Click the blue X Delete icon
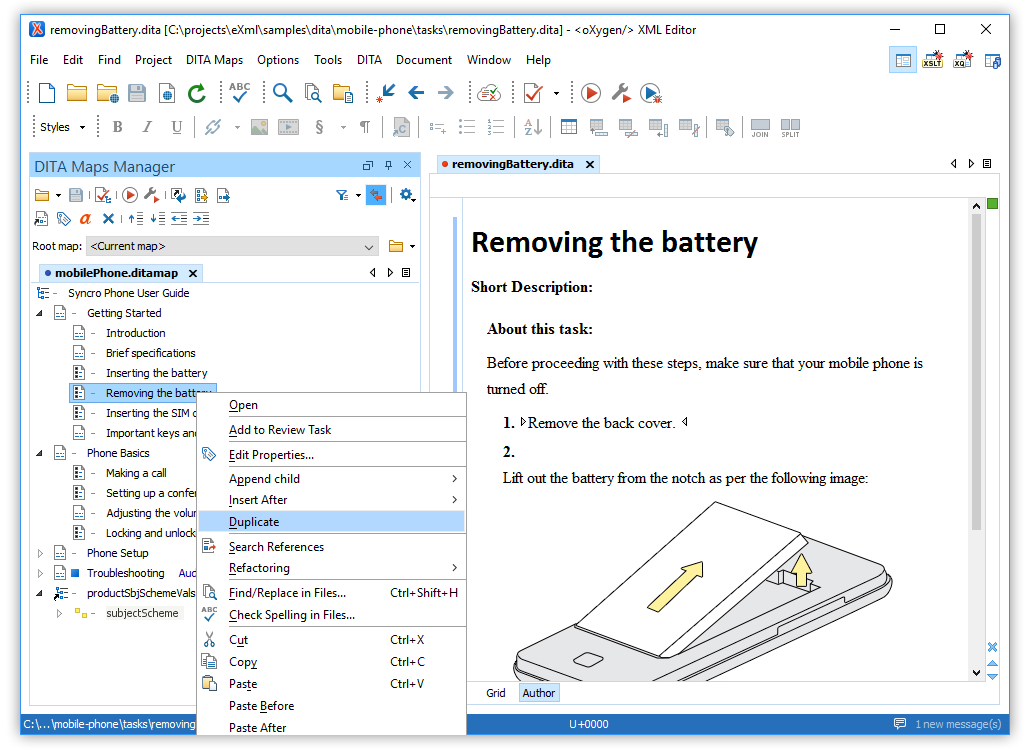This screenshot has width=1030, height=750. pyautogui.click(x=108, y=219)
